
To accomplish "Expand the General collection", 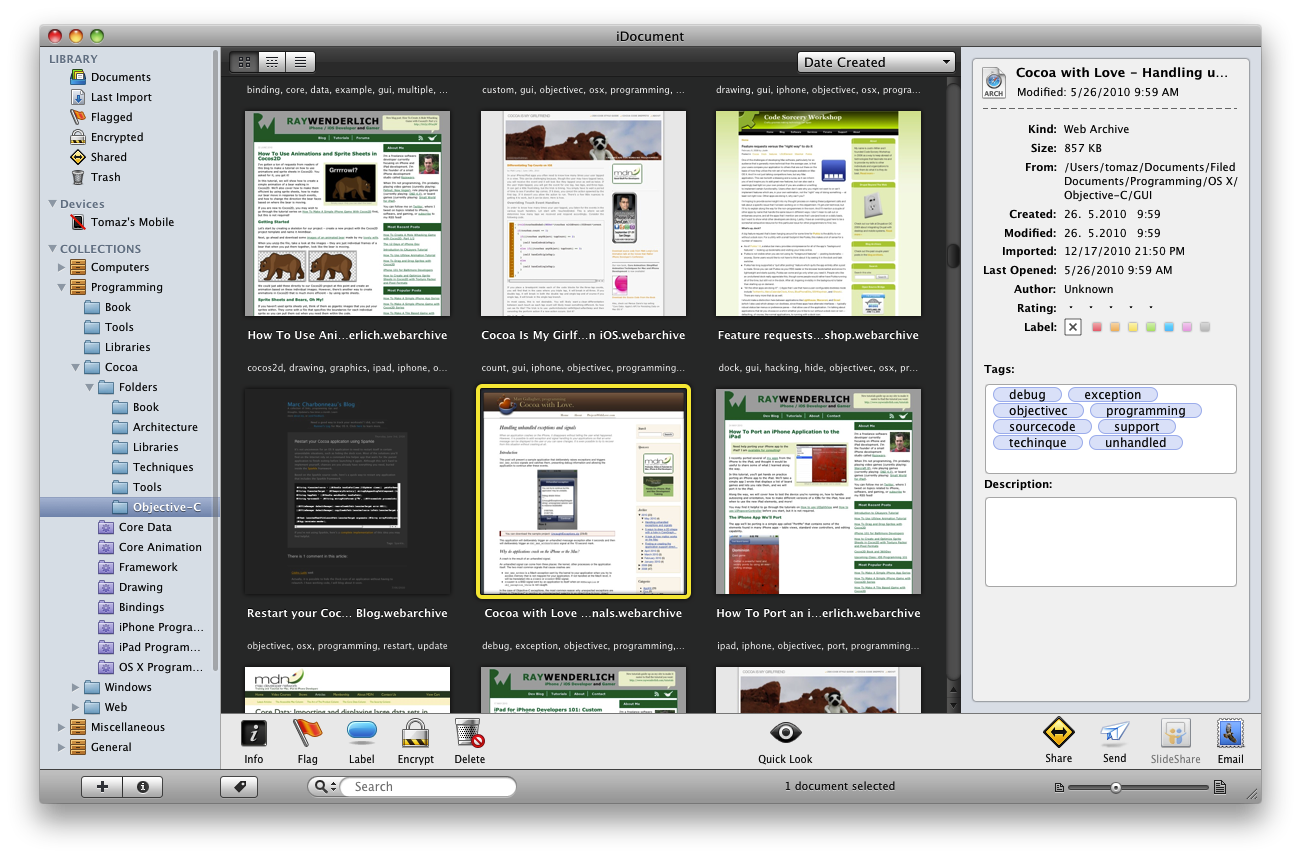I will tap(62, 747).
